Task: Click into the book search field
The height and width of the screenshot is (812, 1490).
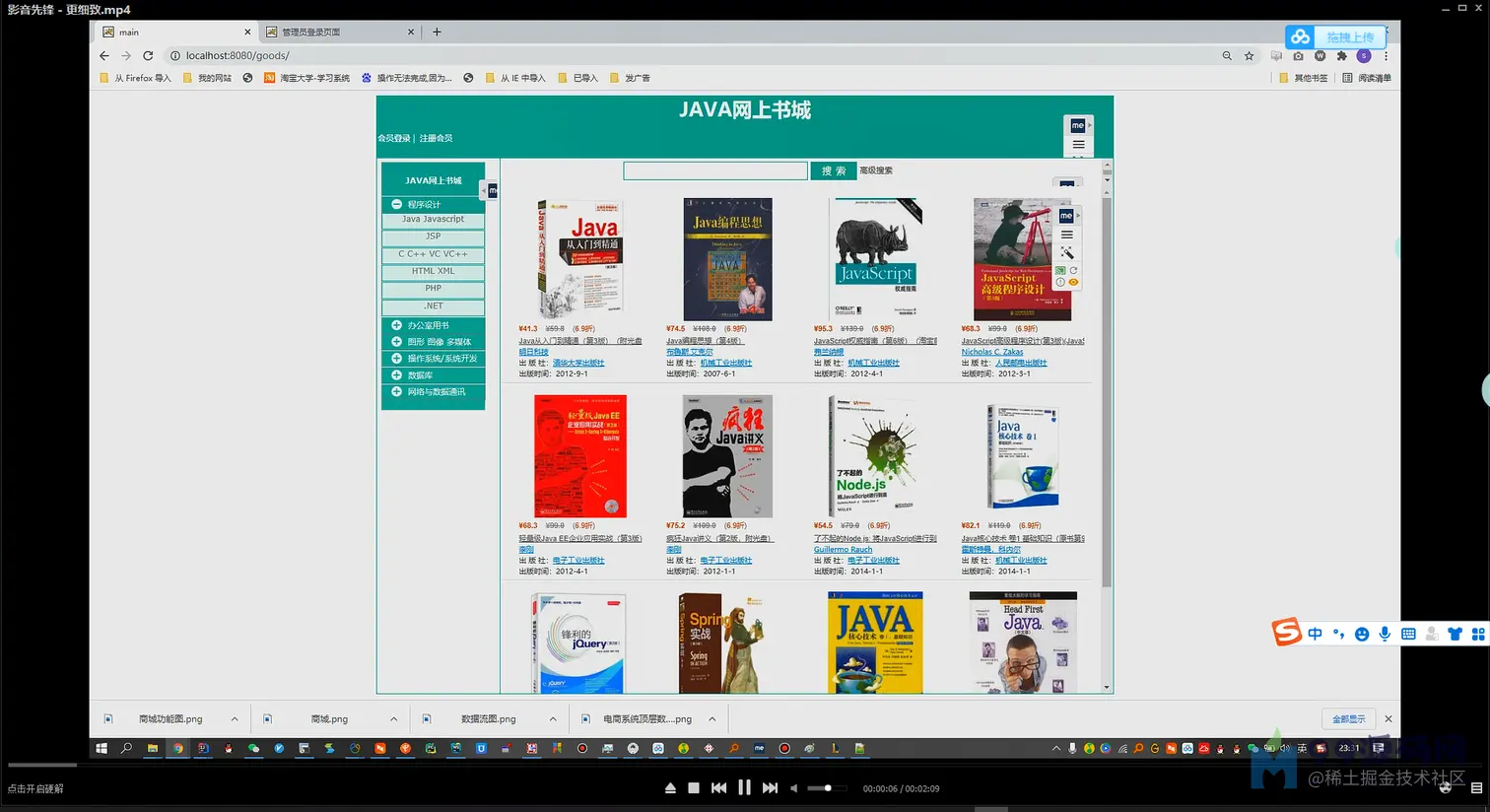Action: [x=715, y=170]
